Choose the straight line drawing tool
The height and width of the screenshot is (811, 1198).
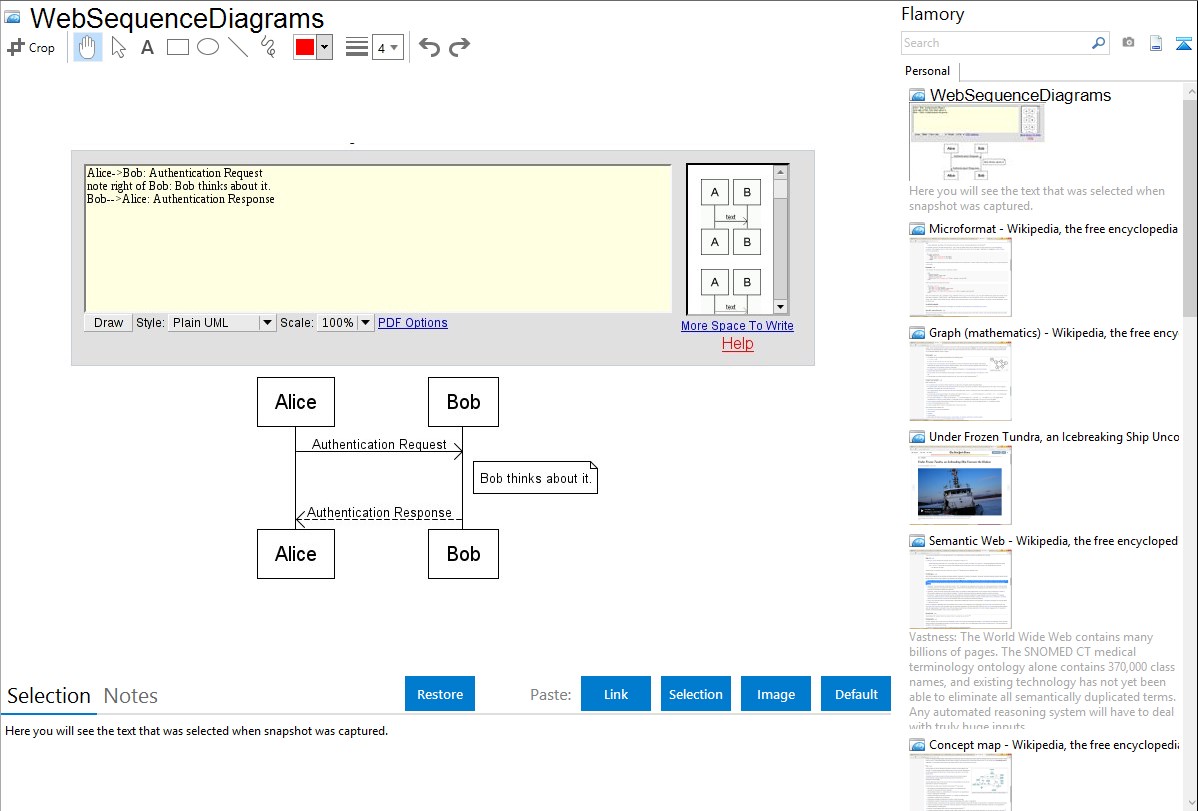tap(238, 47)
